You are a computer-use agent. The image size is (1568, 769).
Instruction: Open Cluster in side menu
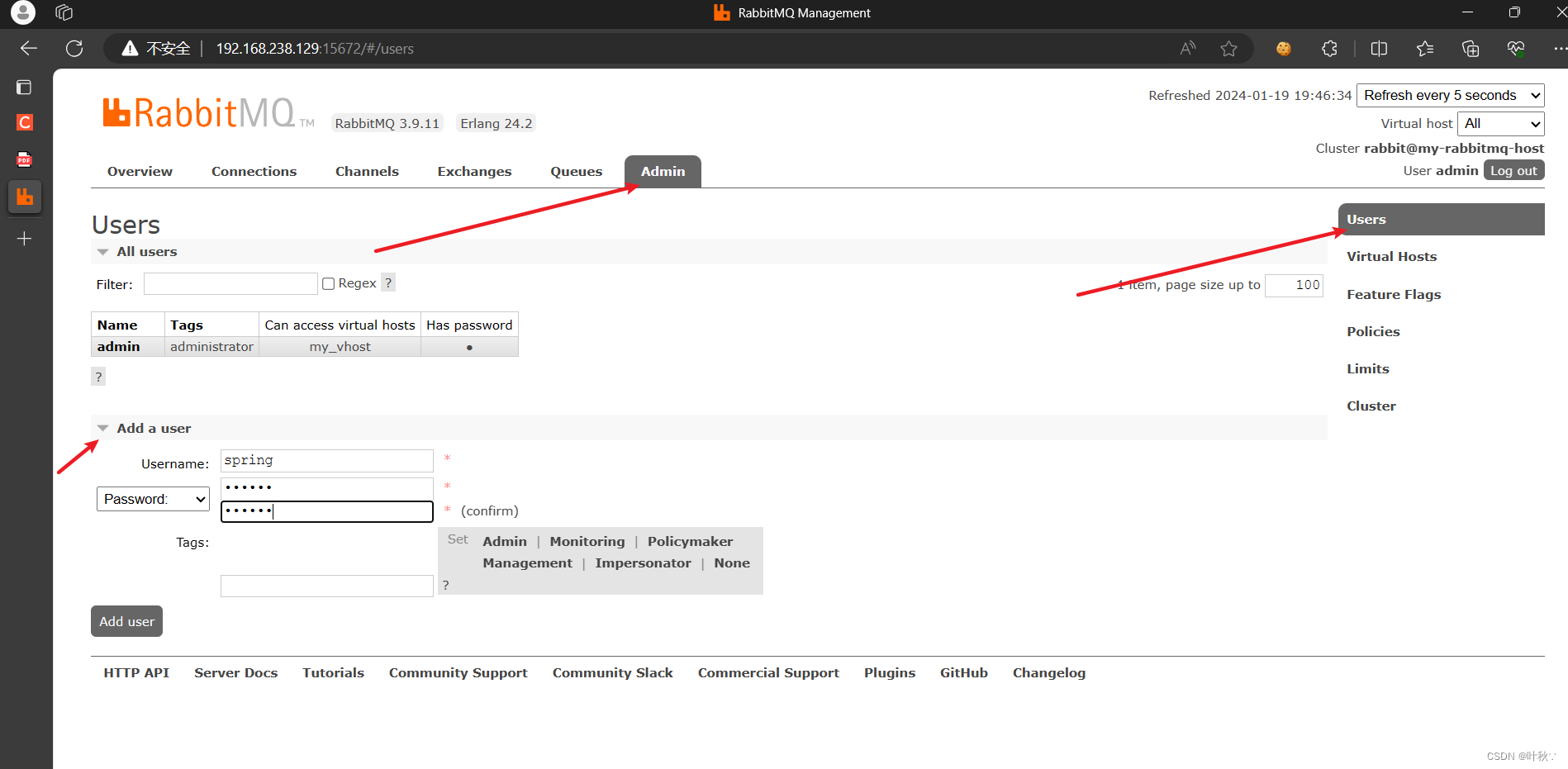point(1371,406)
